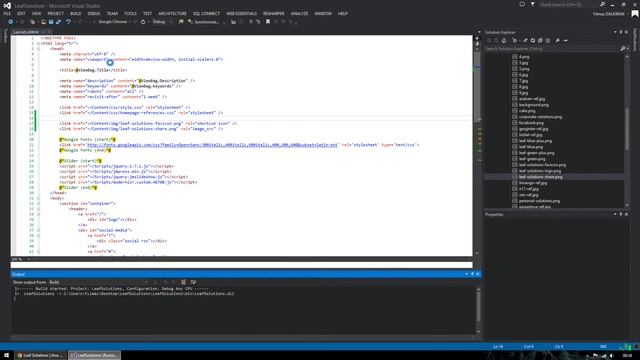The width and height of the screenshot is (640, 360).
Task: Click the system tray clock
Action: [x=628, y=356]
